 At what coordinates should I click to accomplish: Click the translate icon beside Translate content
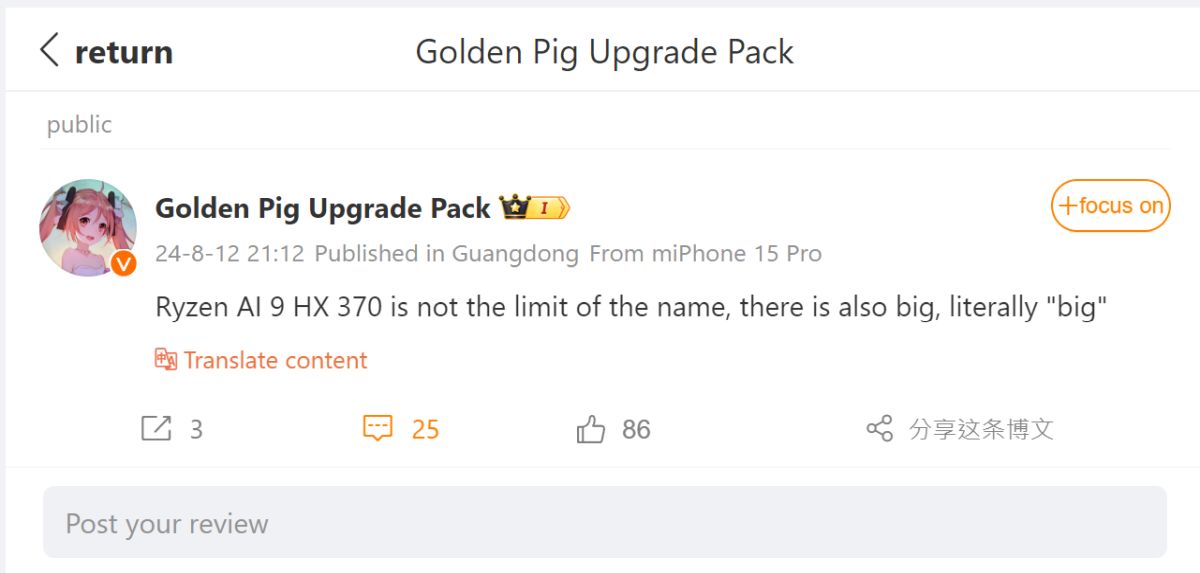pyautogui.click(x=166, y=360)
